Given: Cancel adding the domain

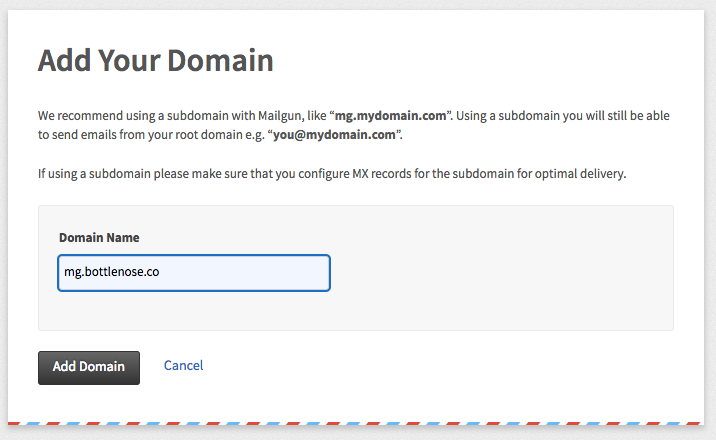Looking at the screenshot, I should tap(184, 365).
